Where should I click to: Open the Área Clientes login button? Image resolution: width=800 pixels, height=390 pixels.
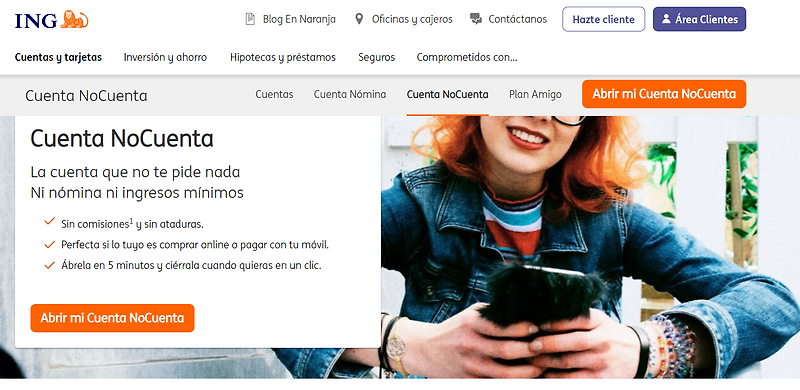(699, 19)
